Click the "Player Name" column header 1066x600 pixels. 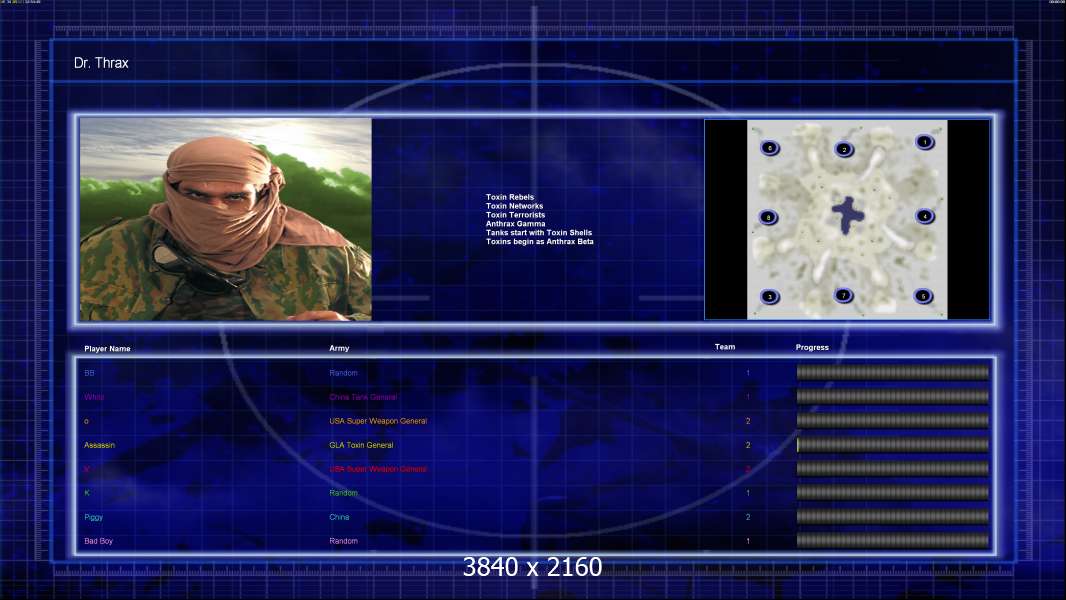107,349
